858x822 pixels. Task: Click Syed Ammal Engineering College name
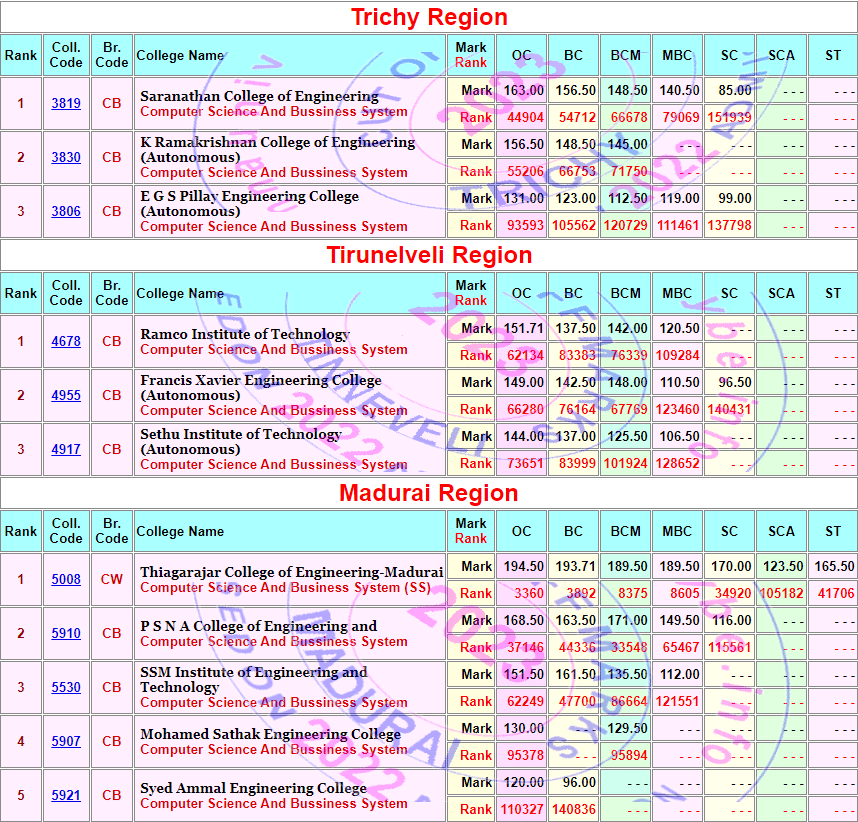pyautogui.click(x=253, y=788)
